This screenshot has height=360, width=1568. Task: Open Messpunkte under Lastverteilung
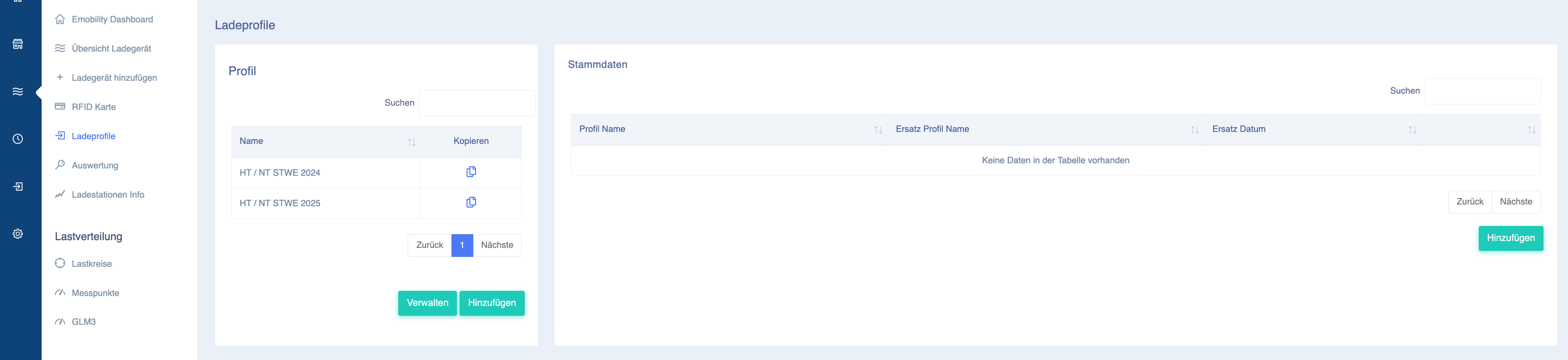96,293
